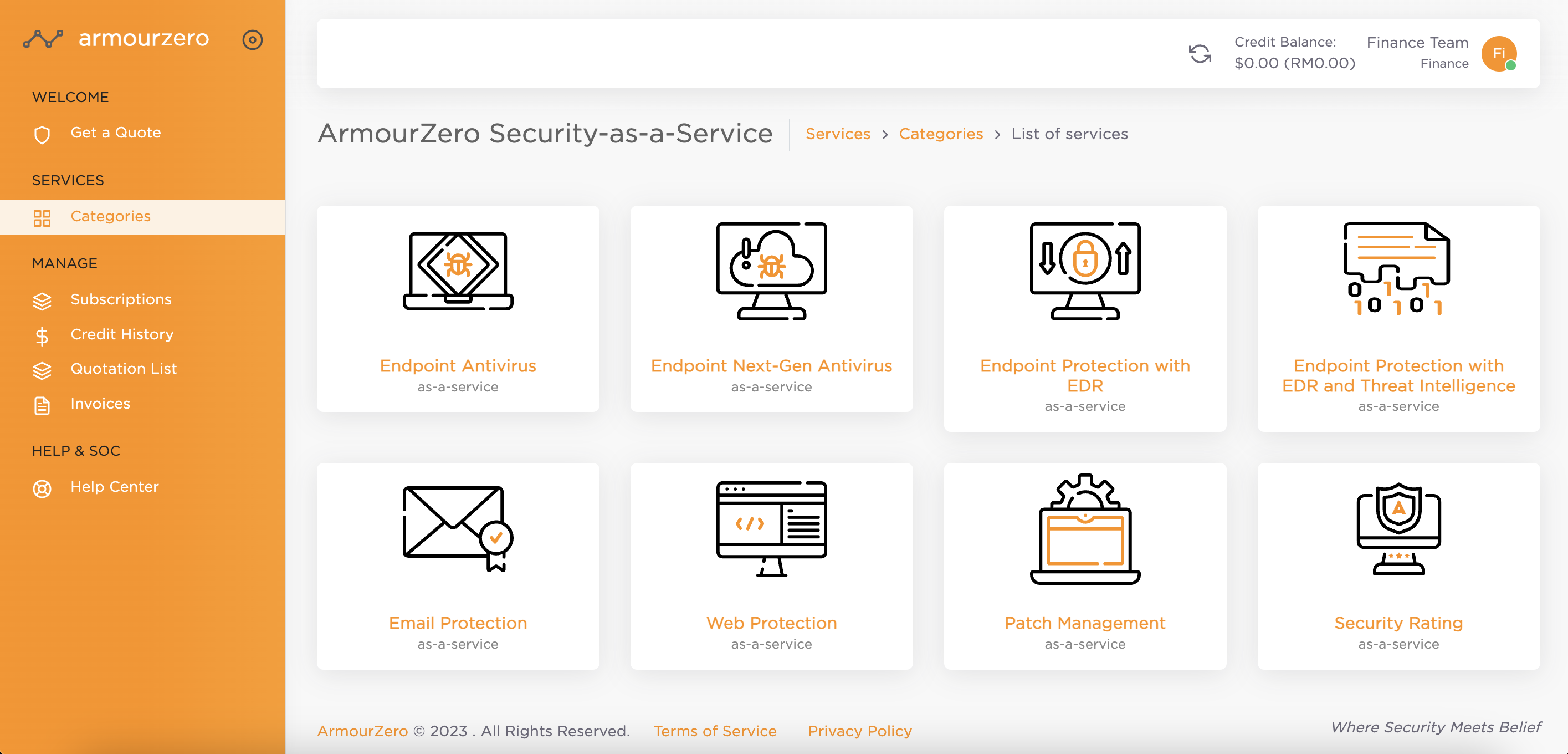Click the Endpoint Next-Gen Antivirus cloud bug icon

click(x=771, y=271)
